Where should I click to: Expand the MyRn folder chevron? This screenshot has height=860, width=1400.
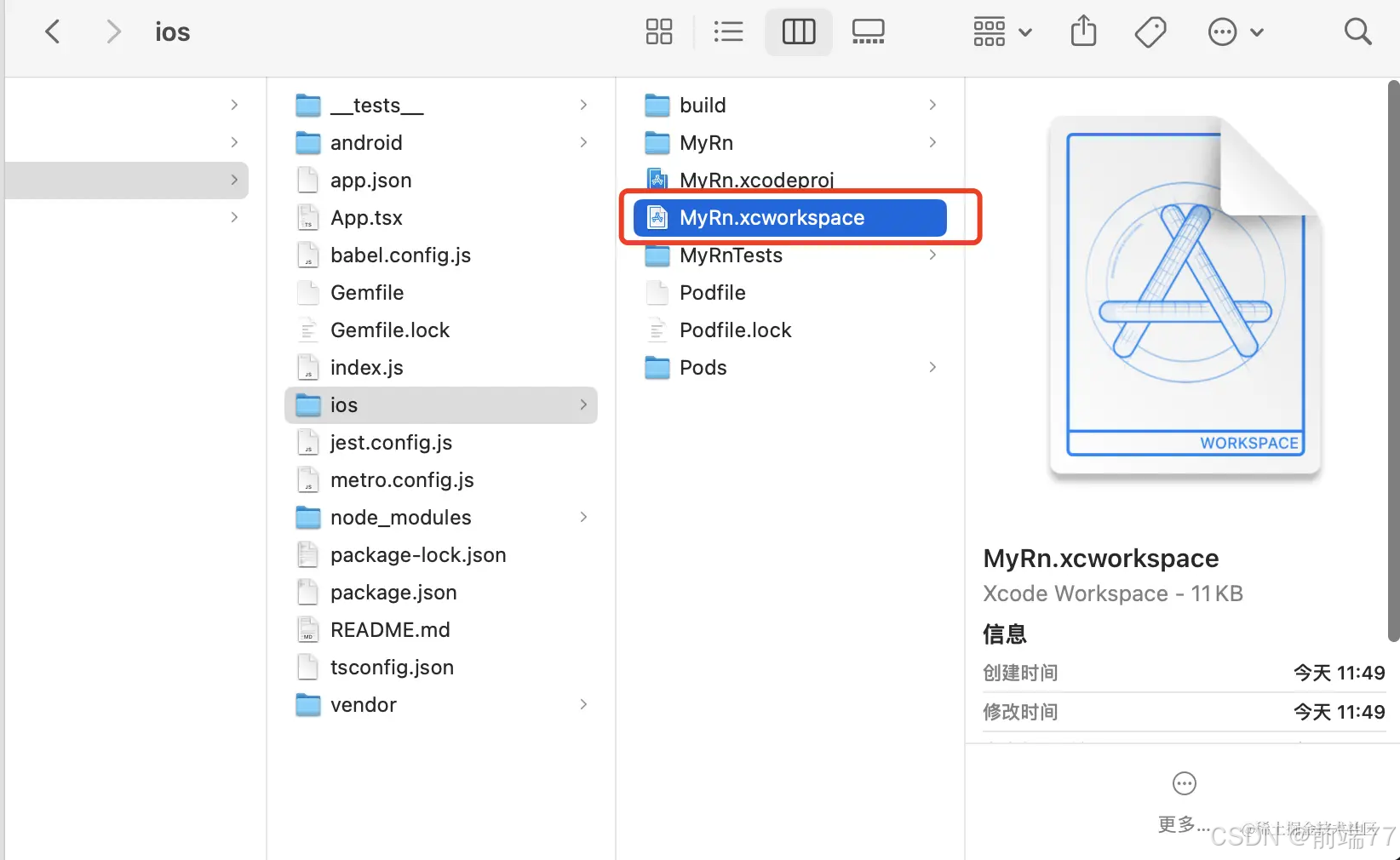pos(932,142)
